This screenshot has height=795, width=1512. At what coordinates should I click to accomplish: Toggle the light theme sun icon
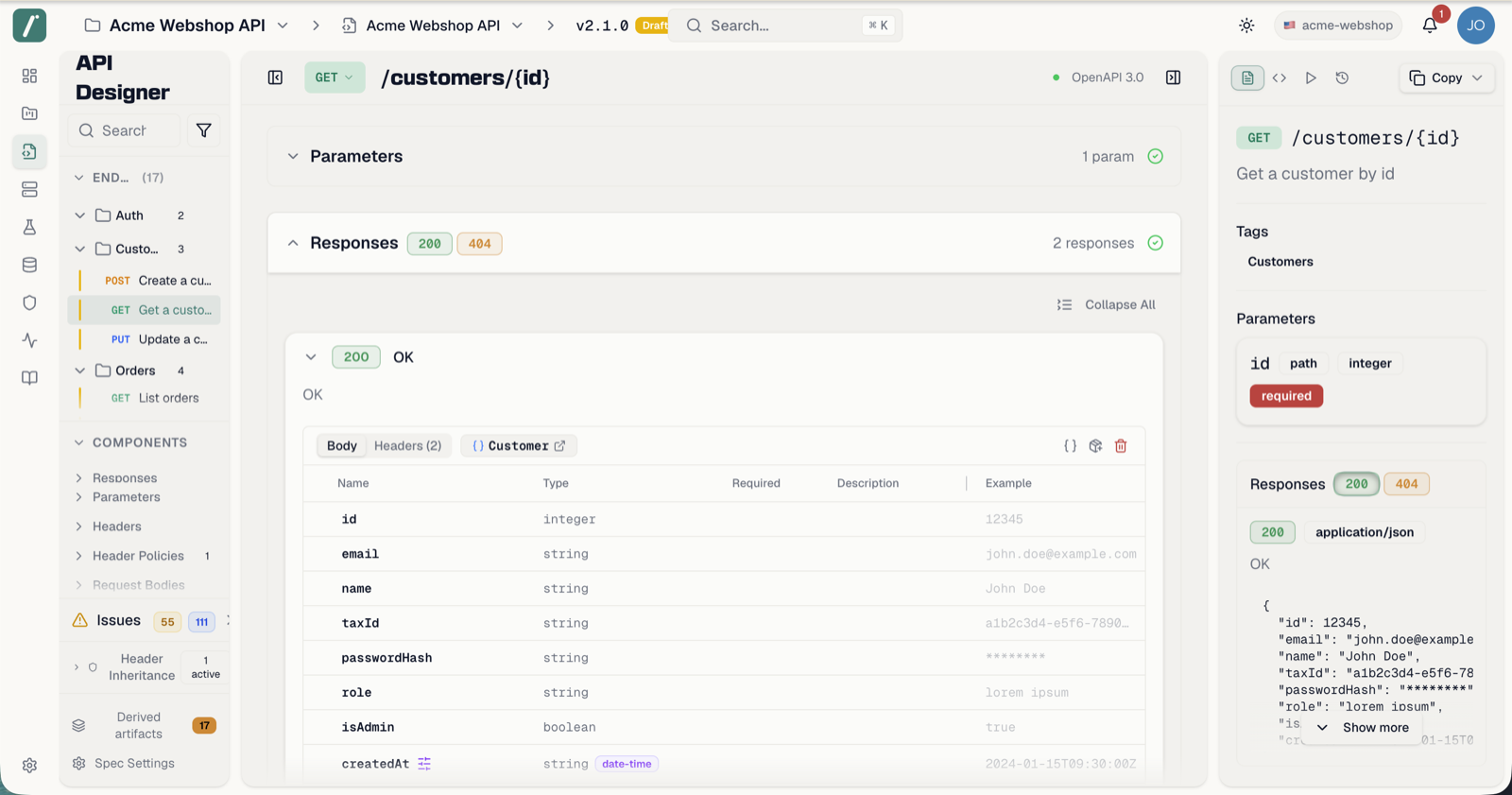click(1246, 26)
